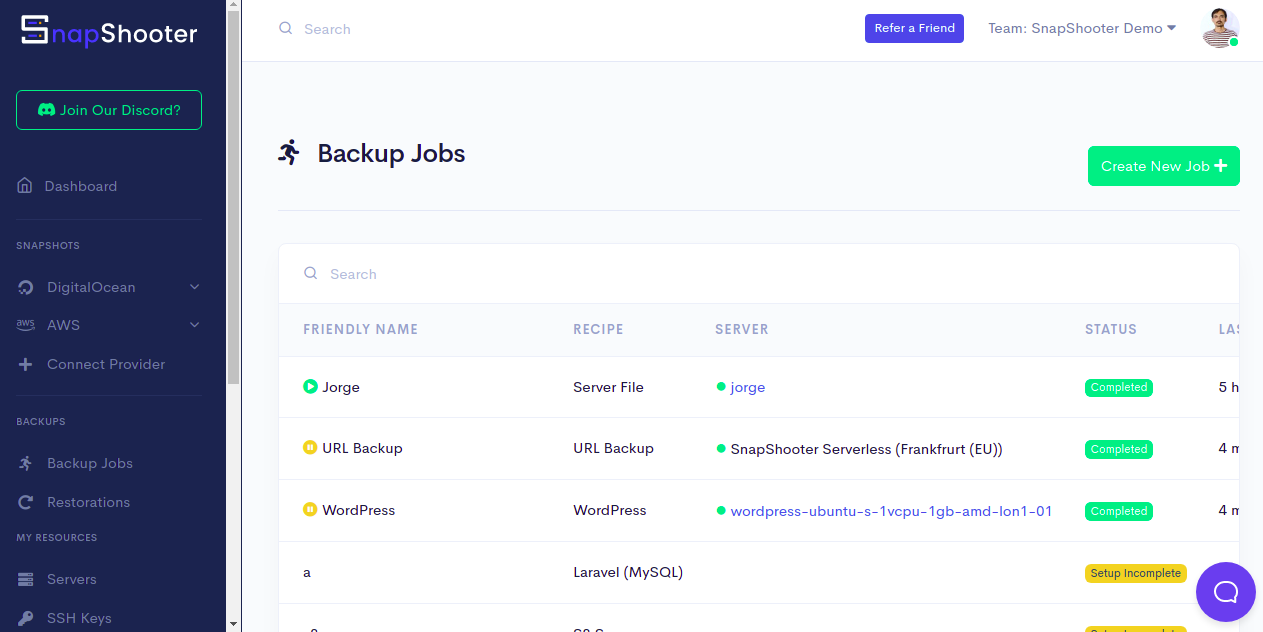Focus the top bar search field

point(560,29)
